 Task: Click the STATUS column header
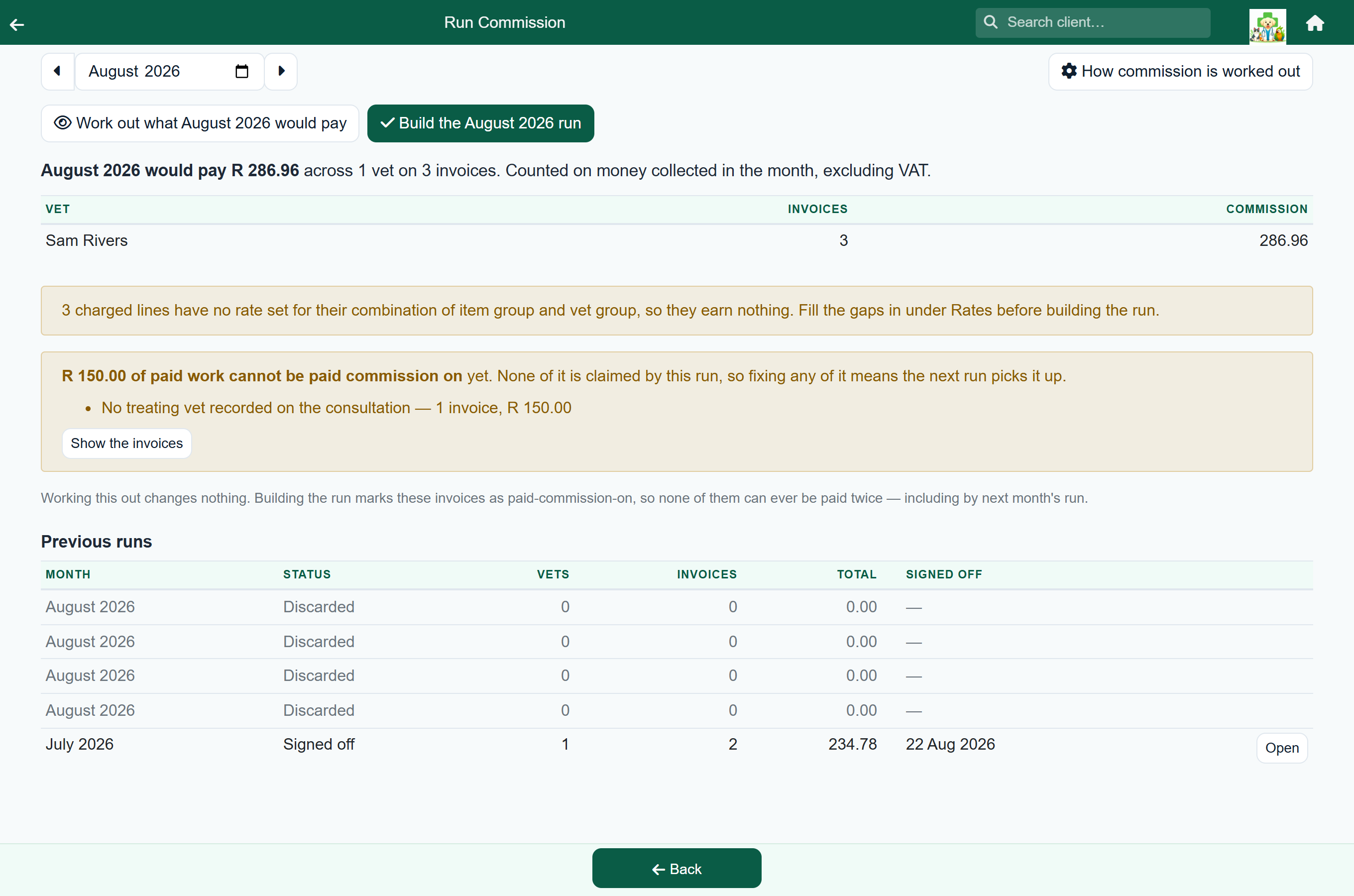coord(307,574)
